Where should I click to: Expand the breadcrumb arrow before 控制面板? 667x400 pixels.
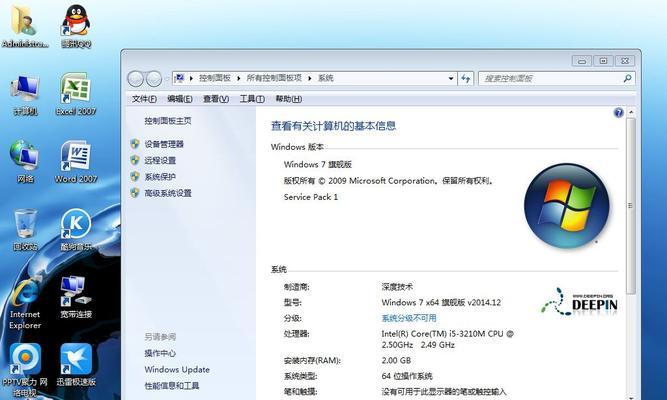click(x=191, y=78)
